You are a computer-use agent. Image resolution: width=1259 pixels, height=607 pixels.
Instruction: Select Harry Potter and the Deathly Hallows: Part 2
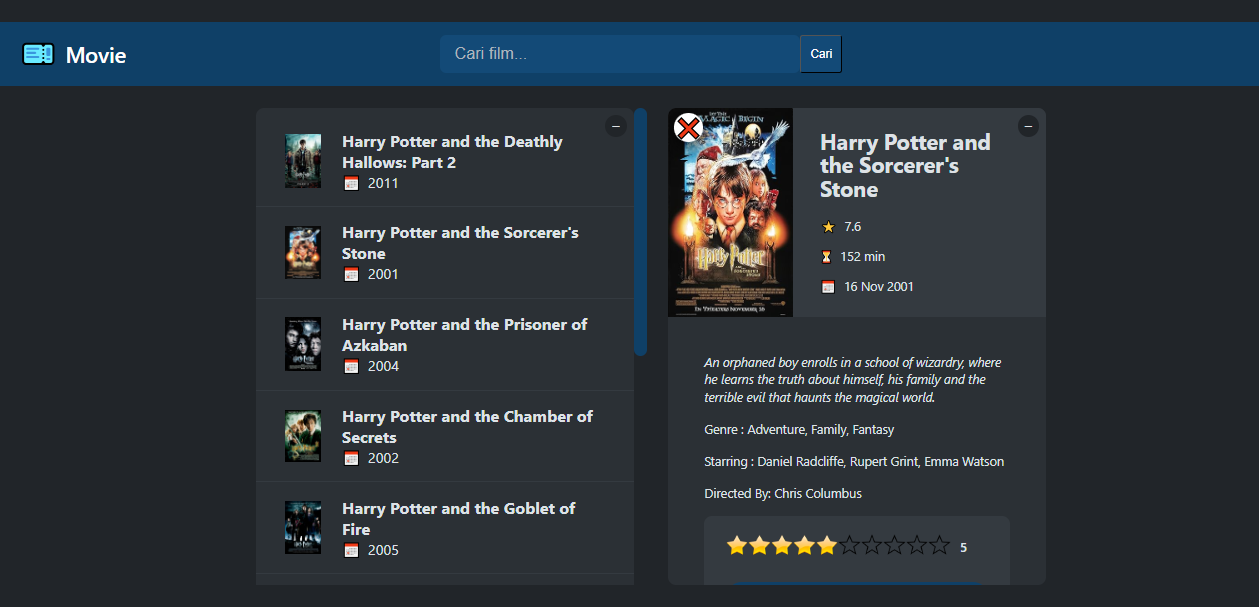(x=452, y=152)
